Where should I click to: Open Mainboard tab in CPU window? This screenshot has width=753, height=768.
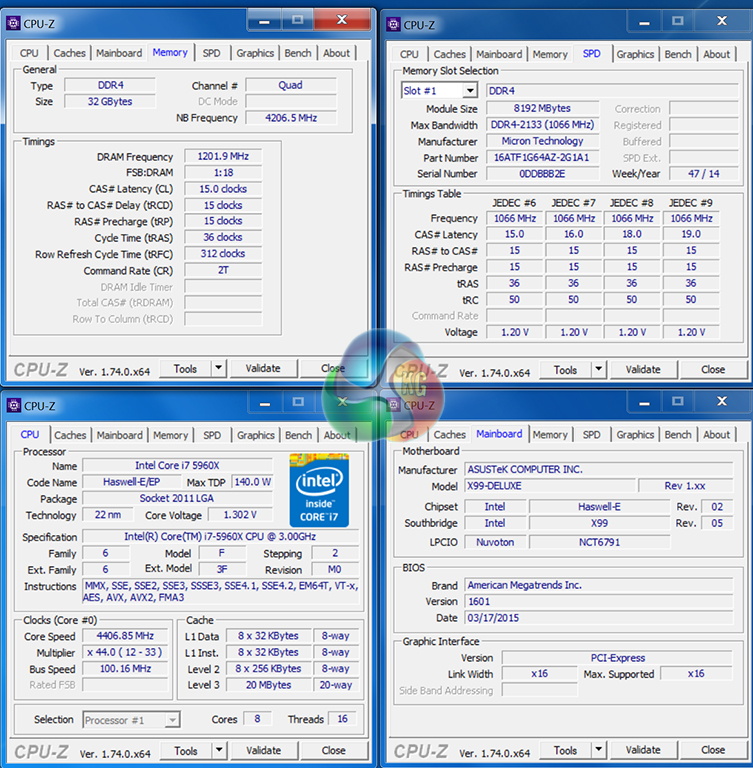[x=120, y=435]
